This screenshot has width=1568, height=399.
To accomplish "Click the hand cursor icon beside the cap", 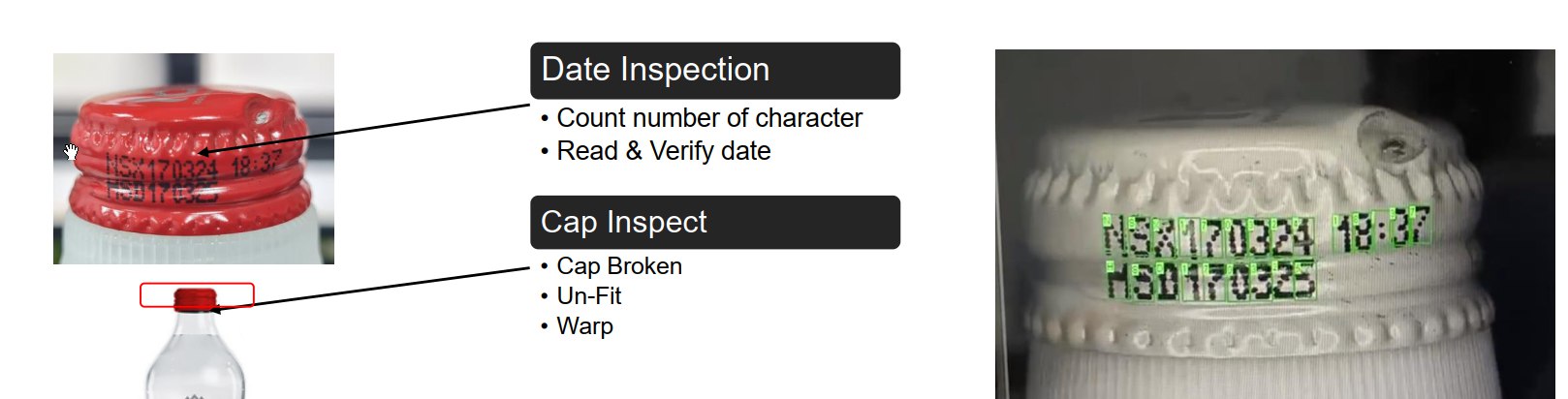I will pos(72,152).
